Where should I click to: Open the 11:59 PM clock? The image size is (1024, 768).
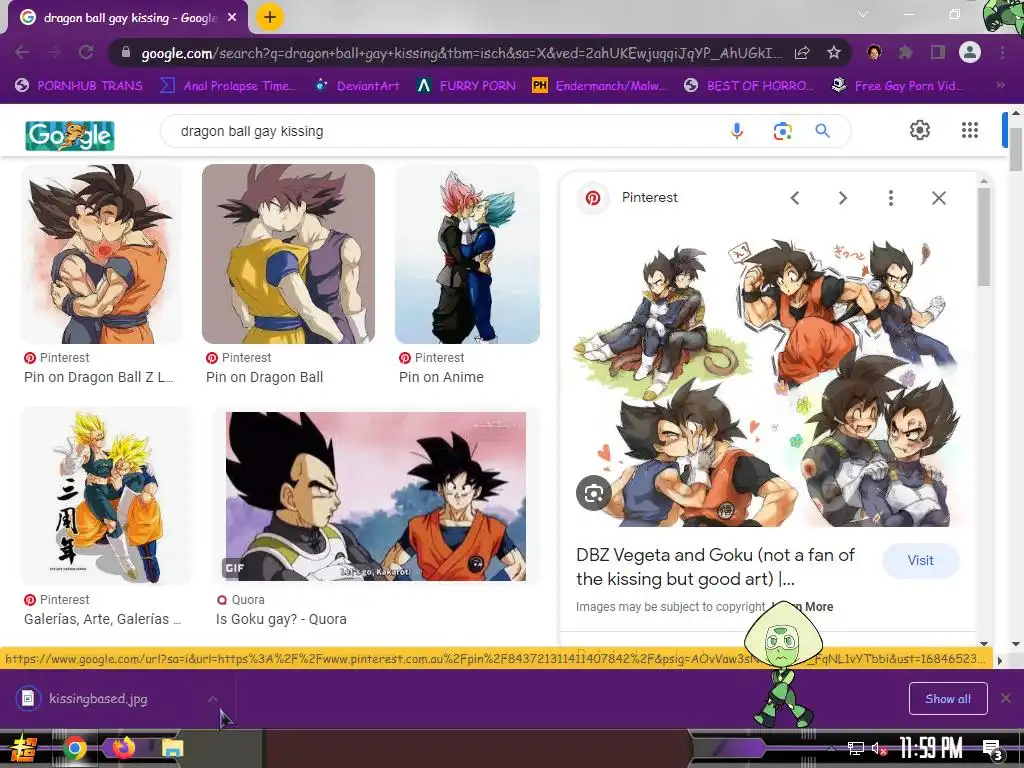[931, 748]
